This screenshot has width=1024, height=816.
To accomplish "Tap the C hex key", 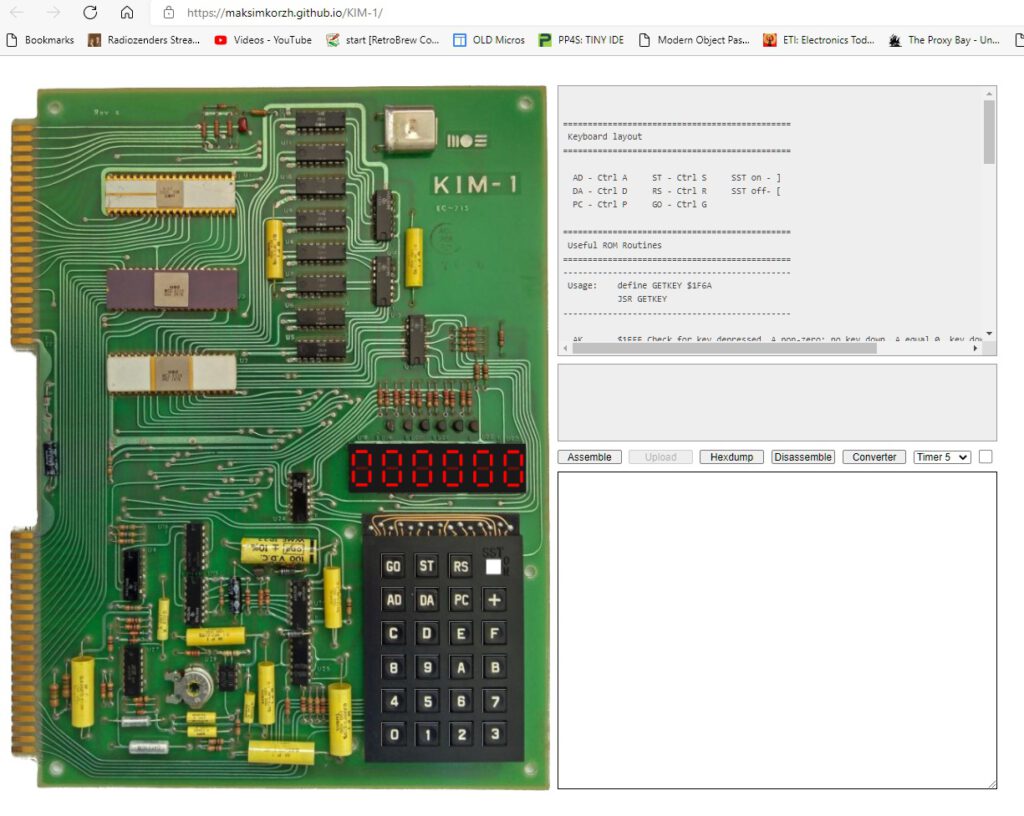I will point(394,633).
